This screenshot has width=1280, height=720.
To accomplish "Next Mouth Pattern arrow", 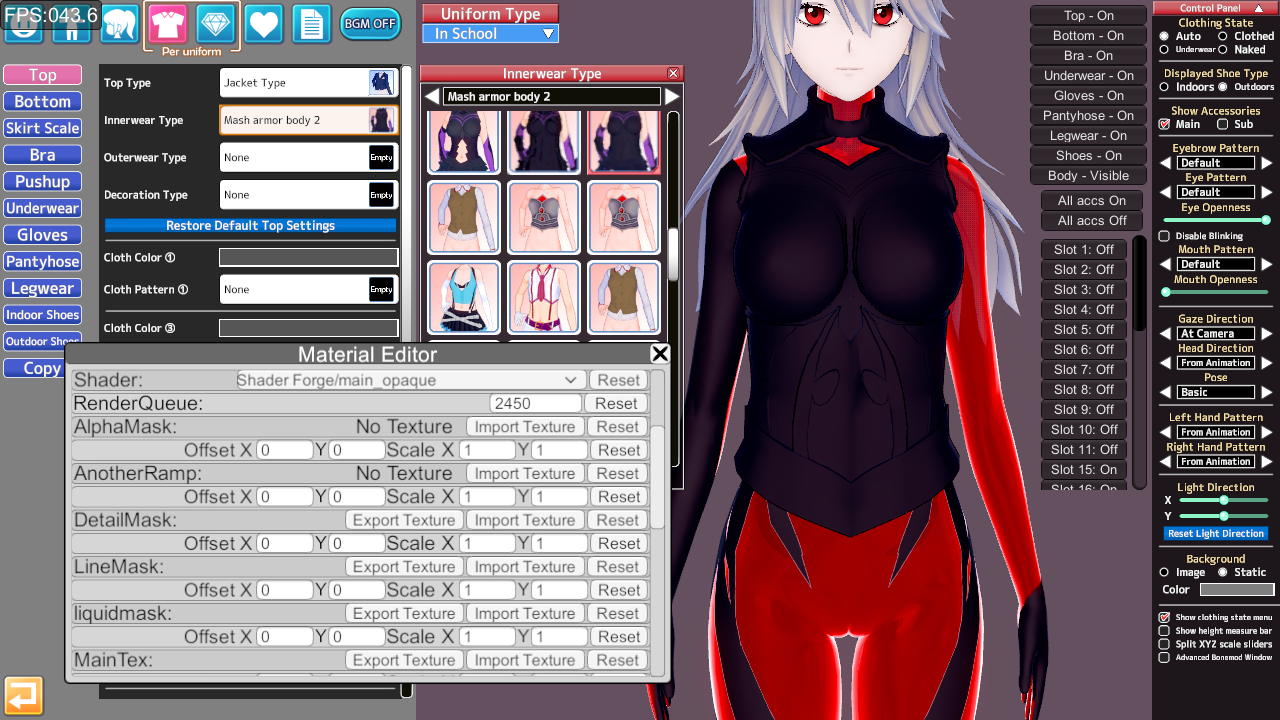I will coord(1266,265).
